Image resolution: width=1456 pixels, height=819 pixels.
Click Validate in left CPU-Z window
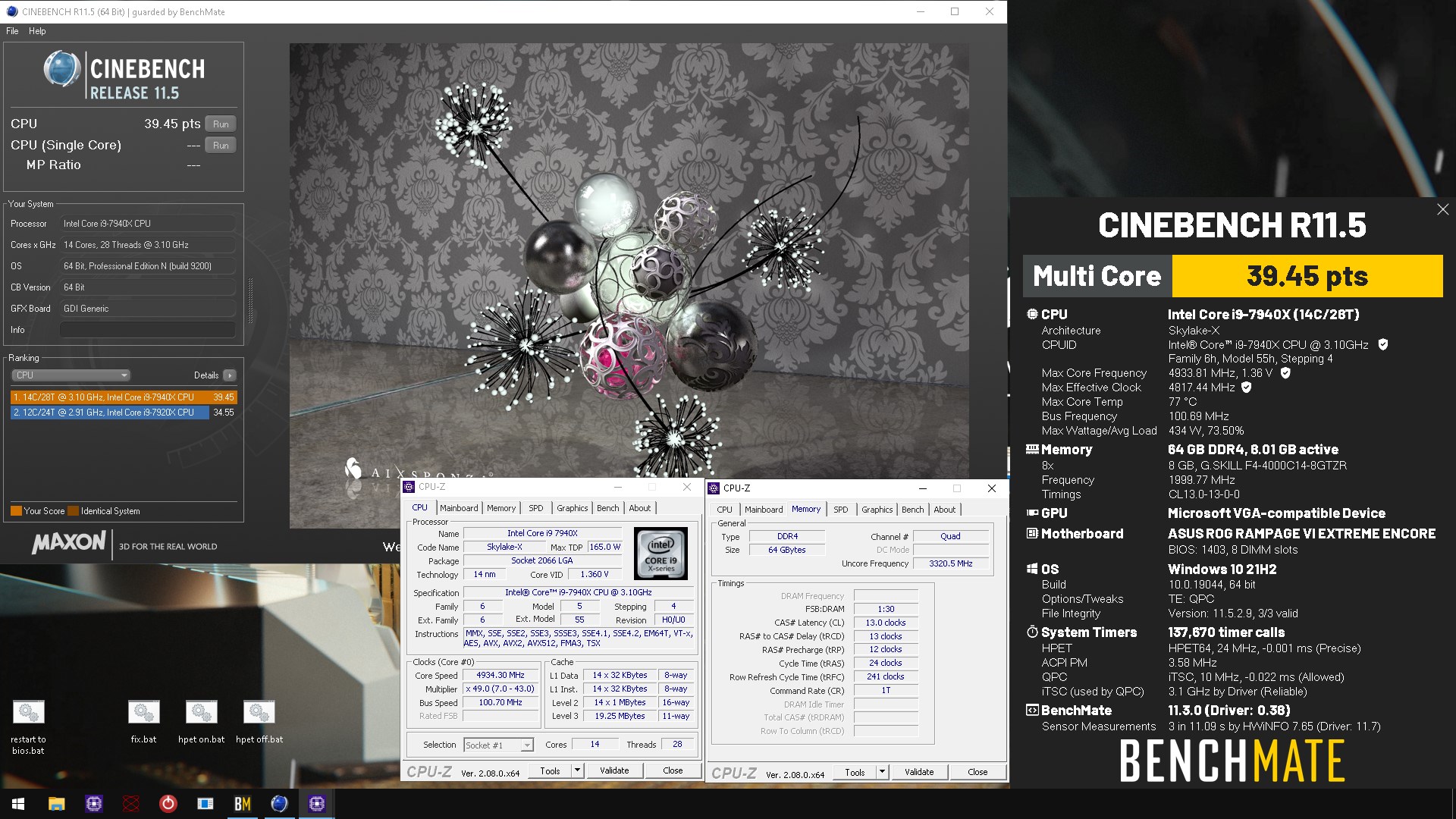[614, 770]
